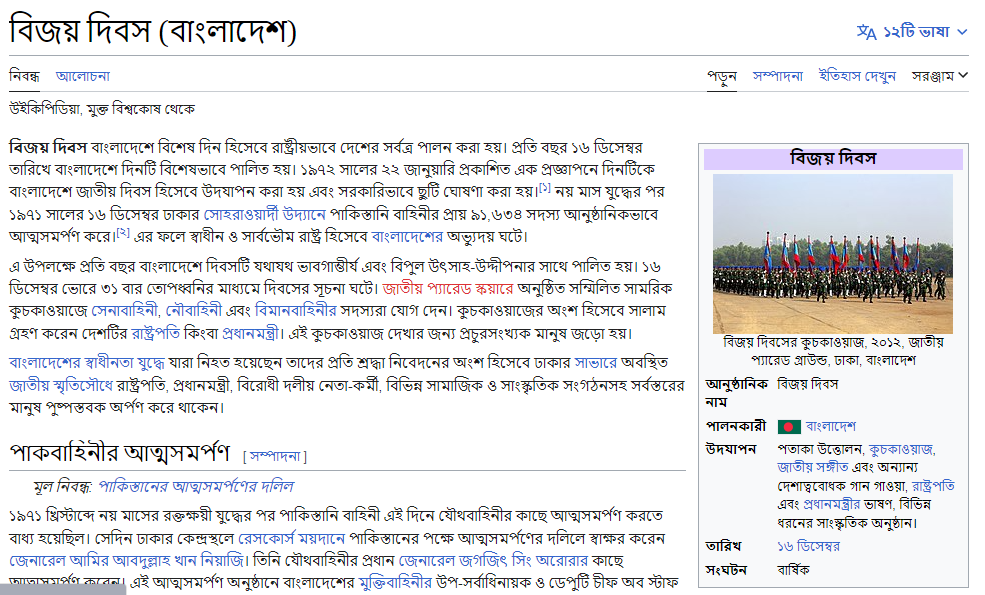Open the Victory Day parade photo

click(832, 254)
